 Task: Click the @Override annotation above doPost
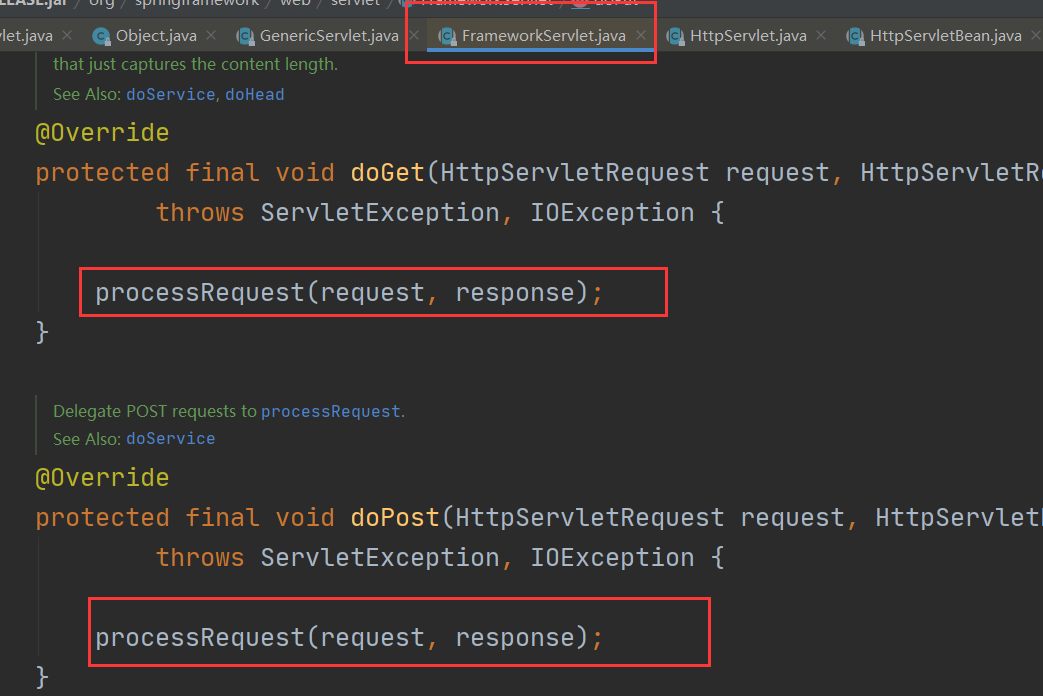pos(102,478)
